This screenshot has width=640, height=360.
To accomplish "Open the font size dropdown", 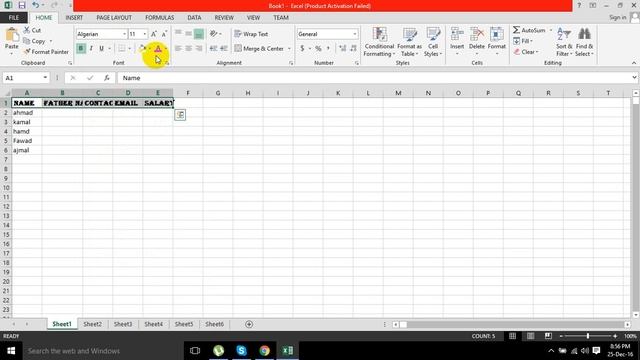I will click(x=144, y=34).
